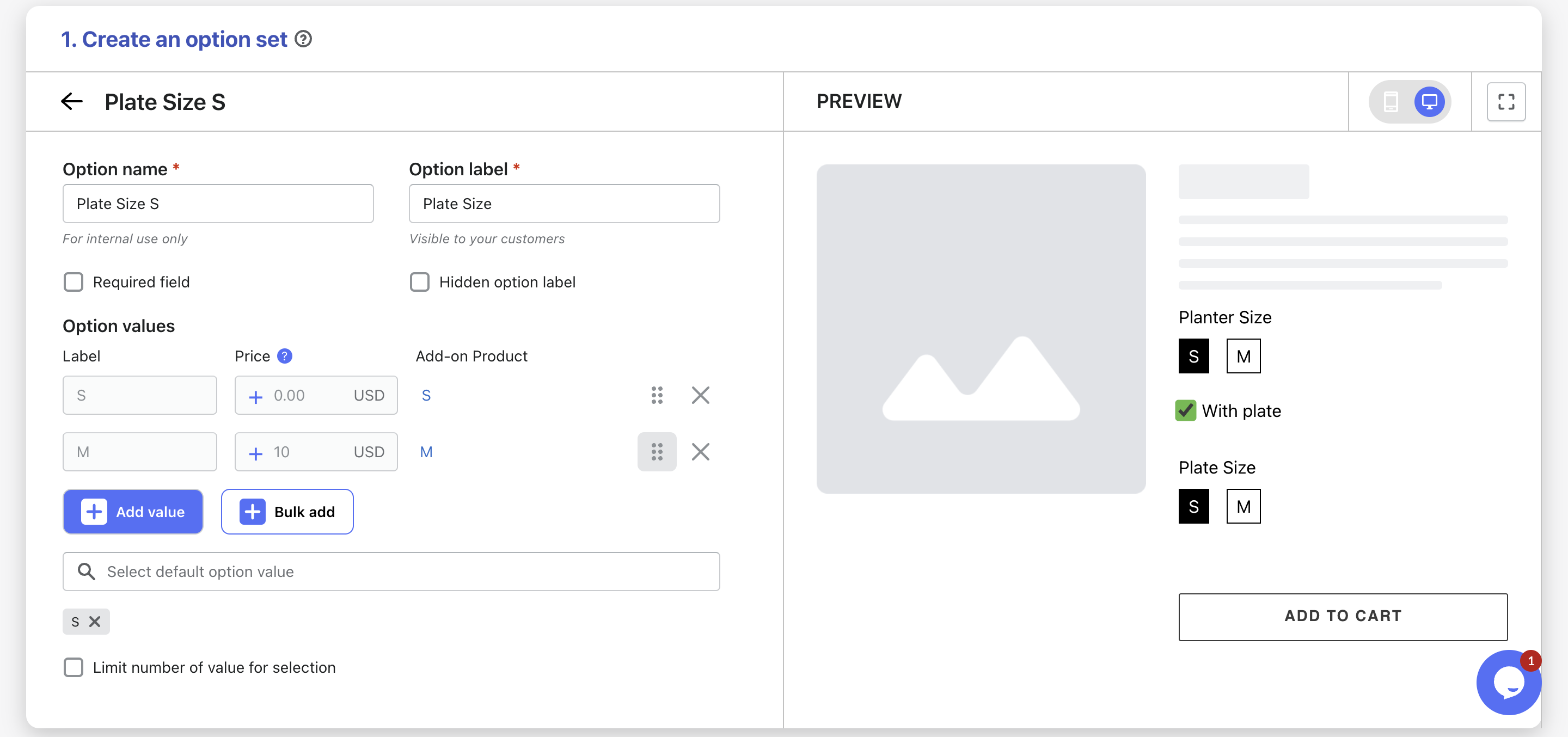Delete the S option value row
Image resolution: width=1568 pixels, height=737 pixels.
(701, 396)
